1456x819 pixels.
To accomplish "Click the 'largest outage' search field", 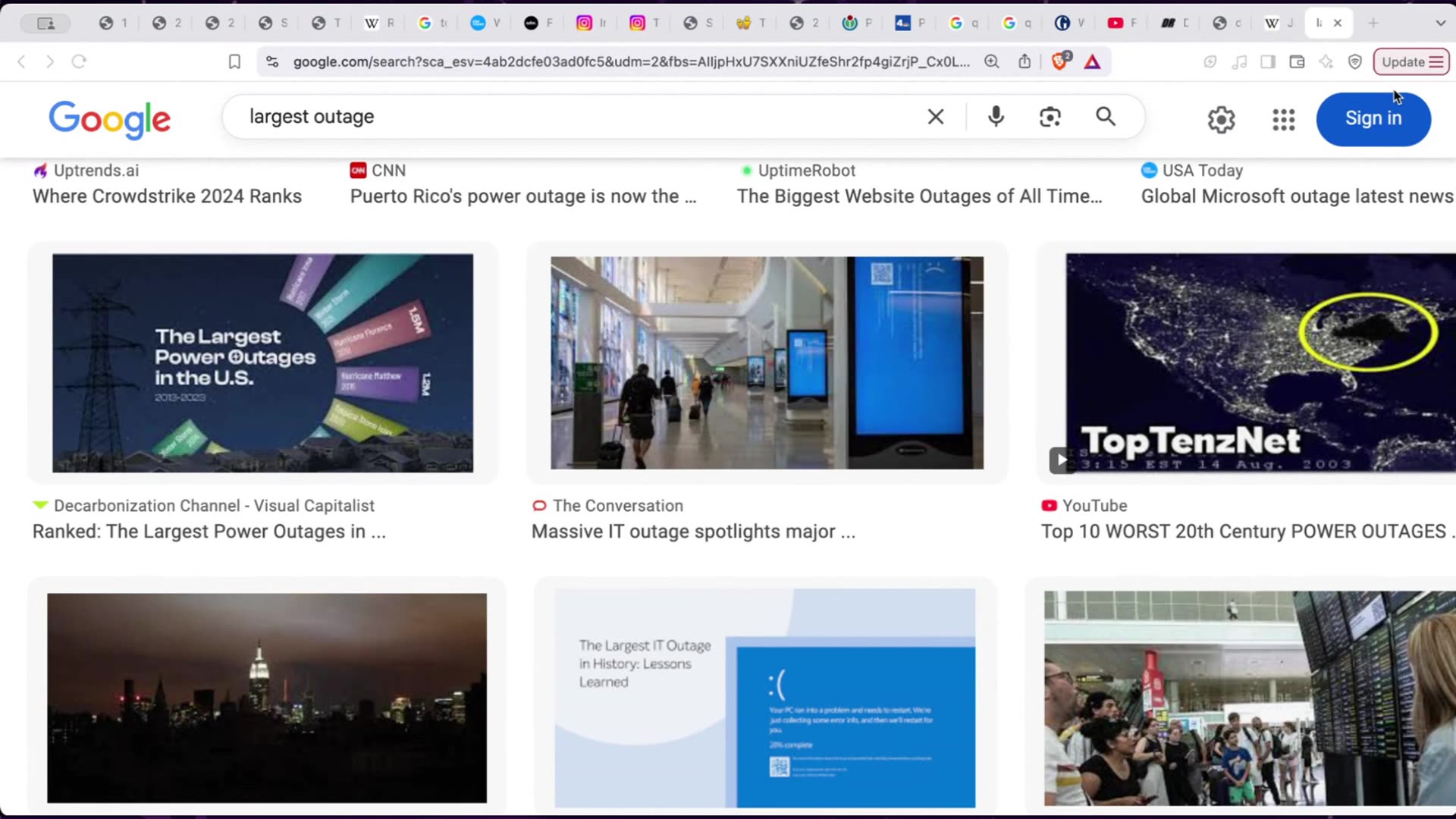I will (576, 117).
